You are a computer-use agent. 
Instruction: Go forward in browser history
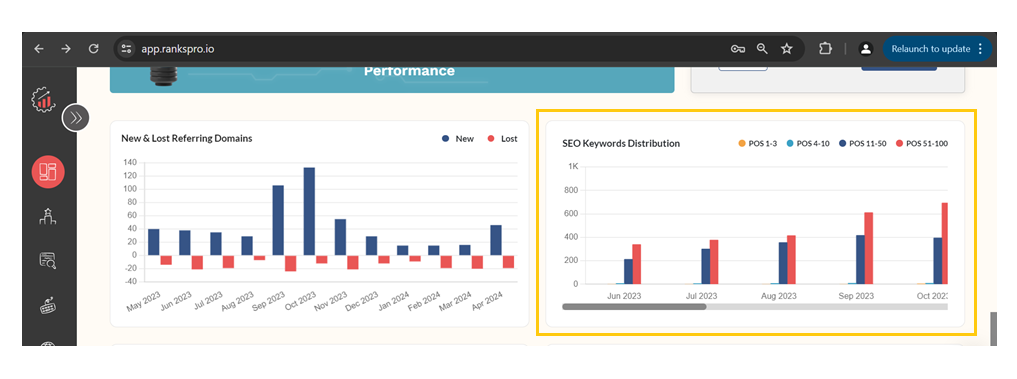click(x=66, y=49)
